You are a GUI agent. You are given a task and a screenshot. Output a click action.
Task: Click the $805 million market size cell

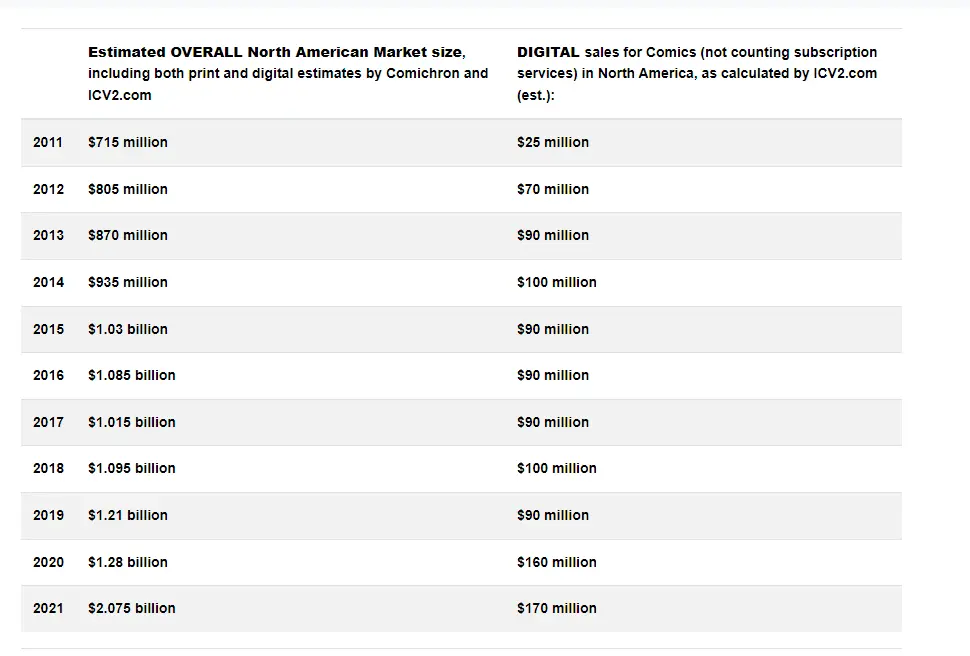(128, 189)
